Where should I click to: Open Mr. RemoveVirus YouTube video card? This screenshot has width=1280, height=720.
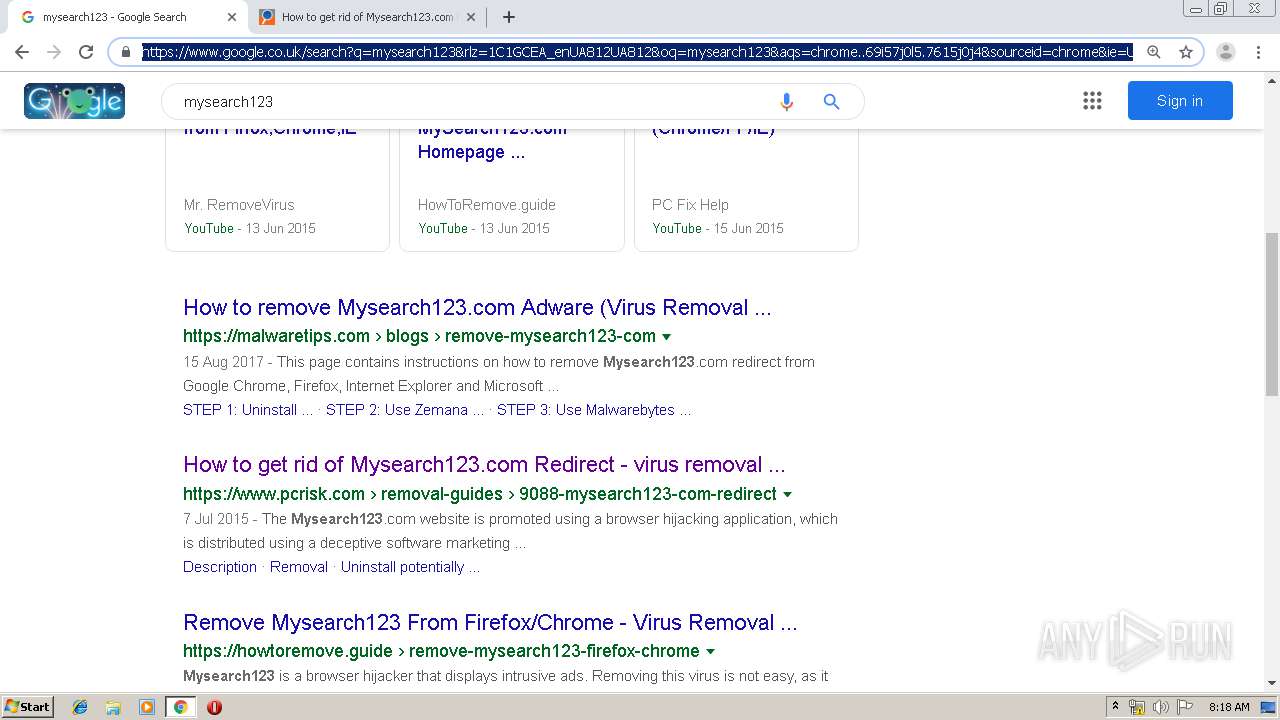point(277,190)
